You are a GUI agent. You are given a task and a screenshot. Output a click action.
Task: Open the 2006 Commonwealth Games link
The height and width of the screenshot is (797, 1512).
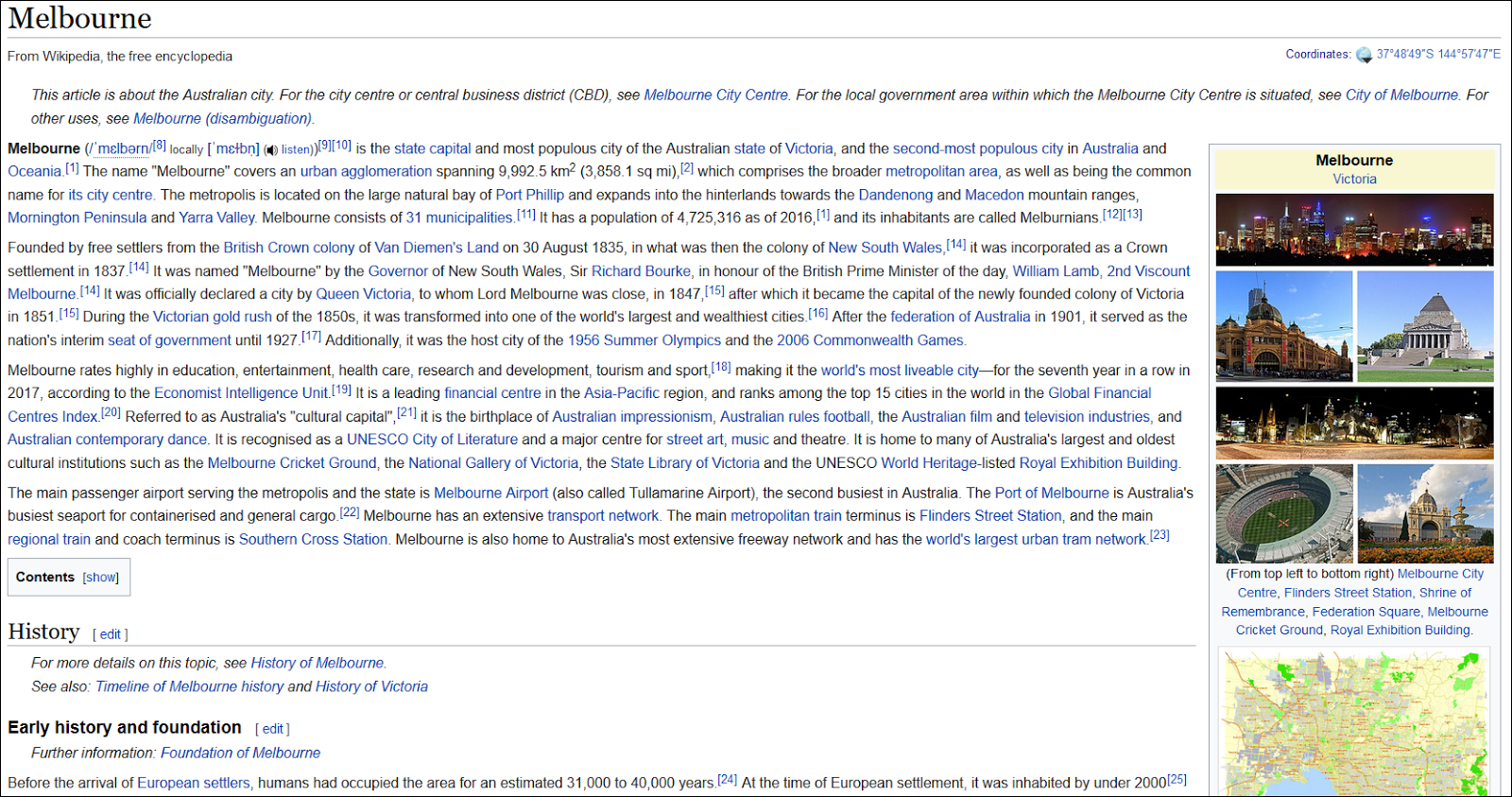[x=870, y=340]
